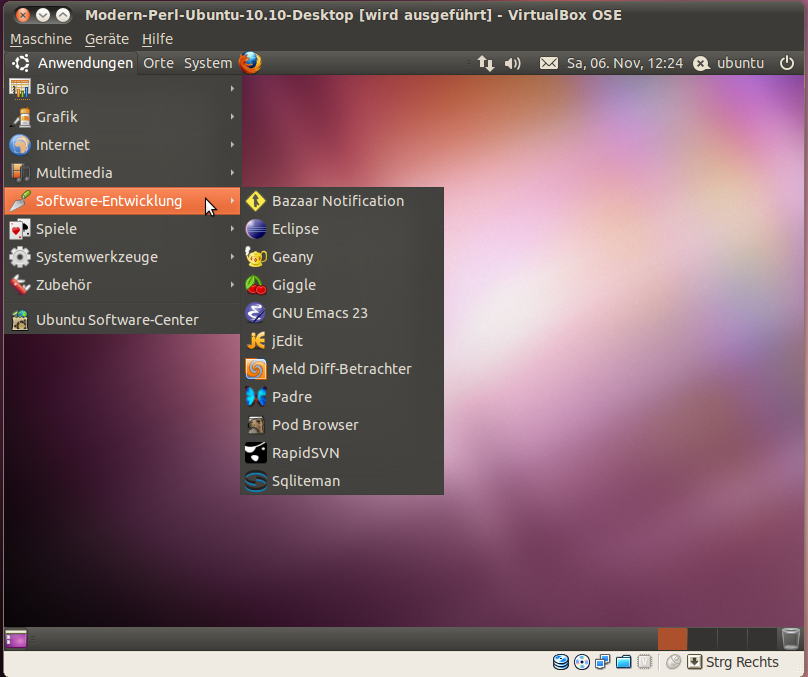Click the Giggle cherries icon
Viewport: 808px width, 677px height.
click(256, 285)
